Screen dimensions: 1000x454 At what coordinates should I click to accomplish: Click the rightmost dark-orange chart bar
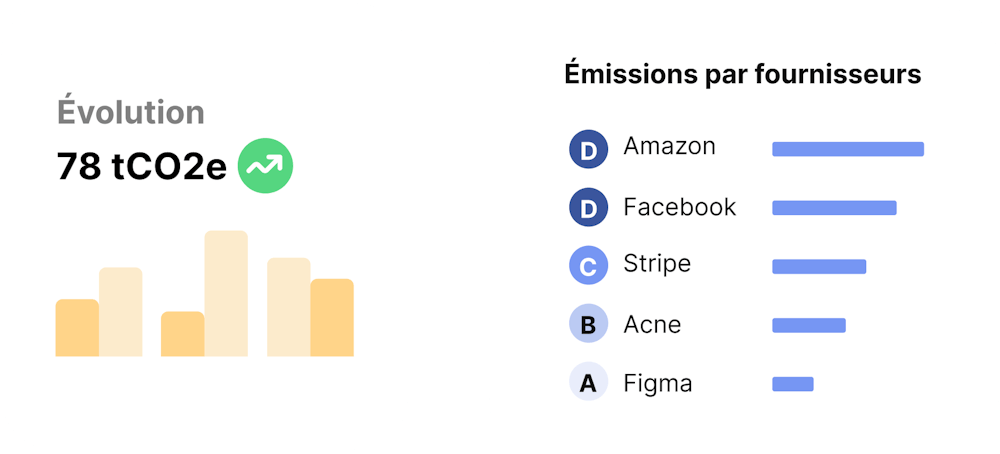pyautogui.click(x=332, y=318)
